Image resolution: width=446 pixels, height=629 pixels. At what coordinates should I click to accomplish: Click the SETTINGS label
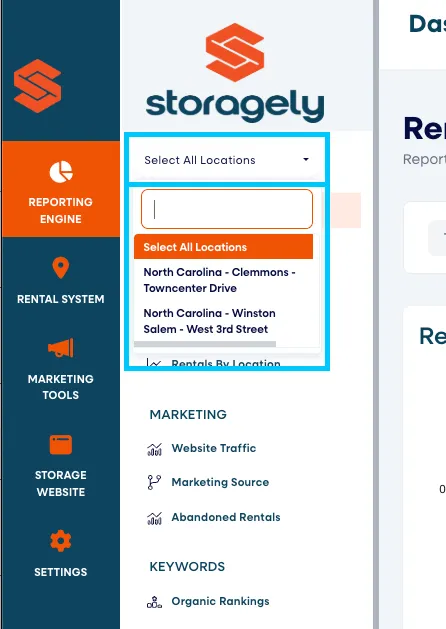(x=61, y=572)
